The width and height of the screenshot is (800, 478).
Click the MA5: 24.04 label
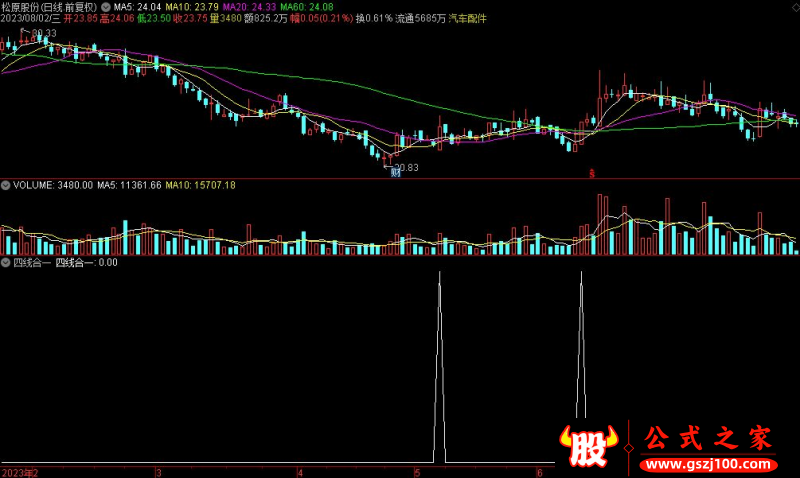[137, 7]
